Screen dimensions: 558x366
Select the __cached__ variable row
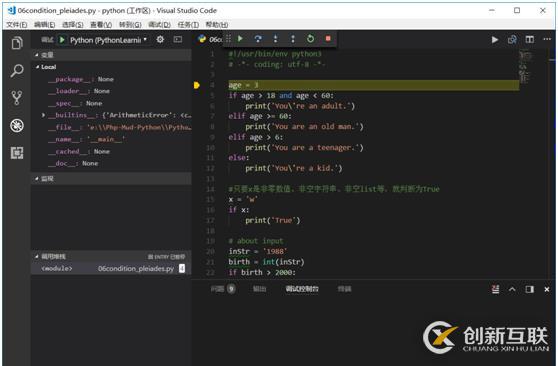111,151
